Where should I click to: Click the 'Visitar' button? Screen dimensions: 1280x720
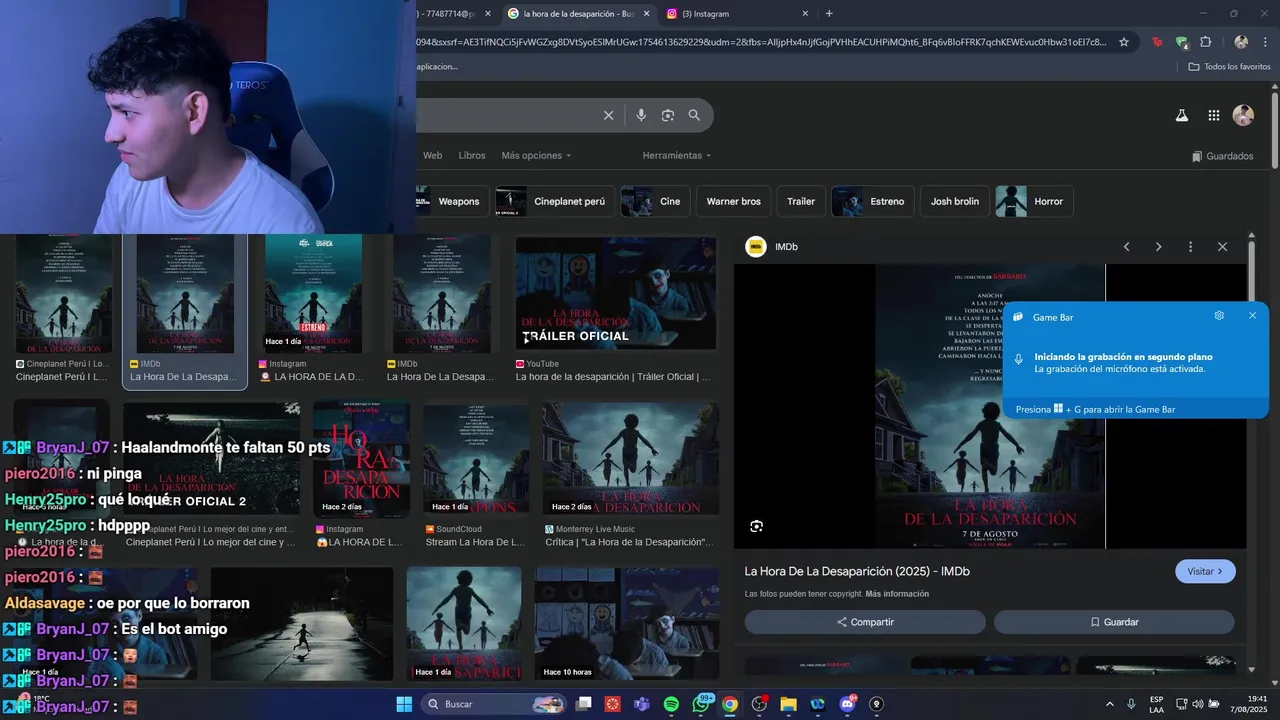point(1205,571)
